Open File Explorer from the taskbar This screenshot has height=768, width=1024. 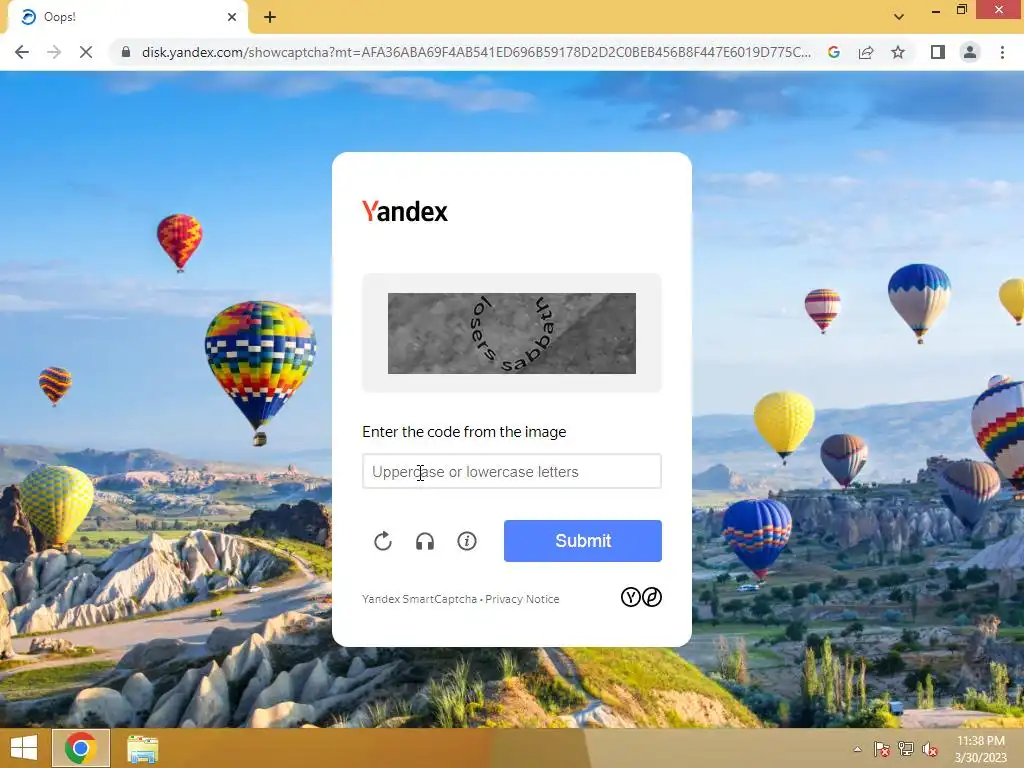(x=142, y=748)
